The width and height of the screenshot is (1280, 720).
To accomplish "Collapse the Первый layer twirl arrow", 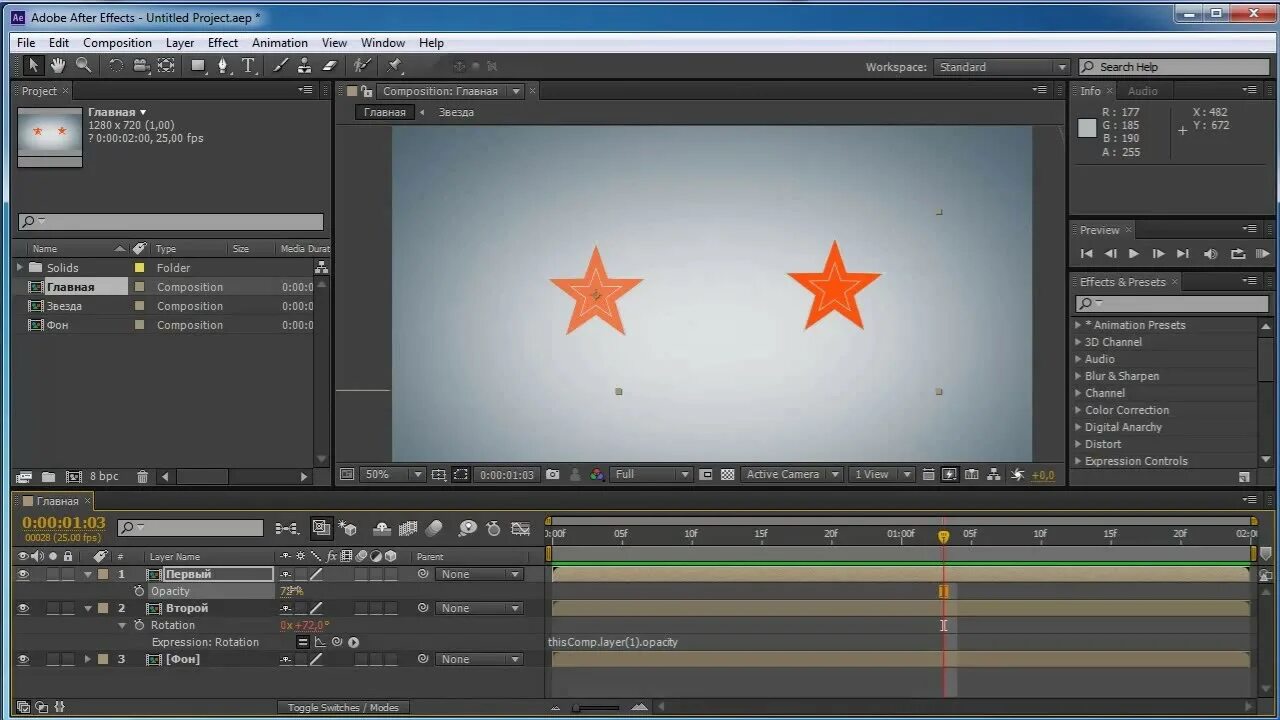I will pyautogui.click(x=87, y=574).
